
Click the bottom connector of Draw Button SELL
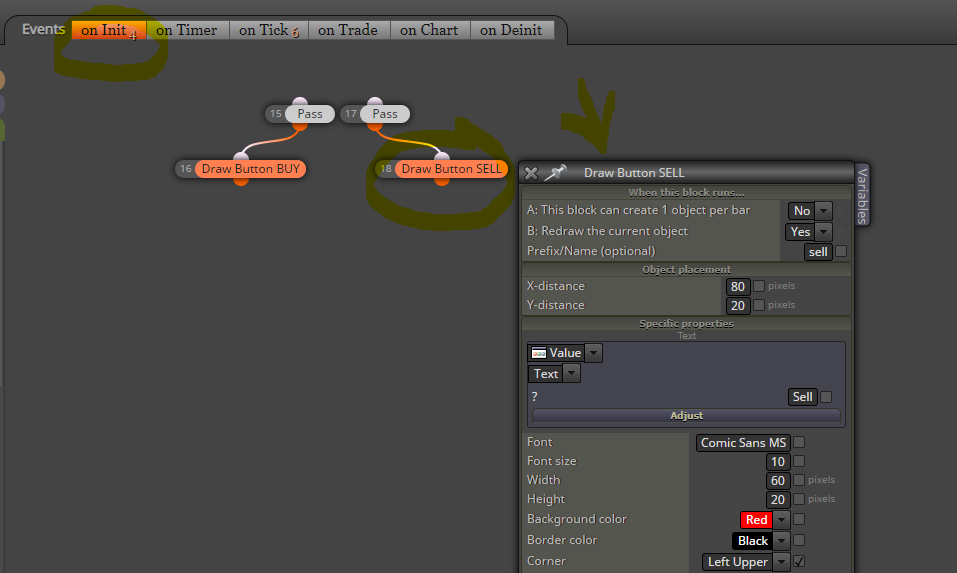coord(442,181)
